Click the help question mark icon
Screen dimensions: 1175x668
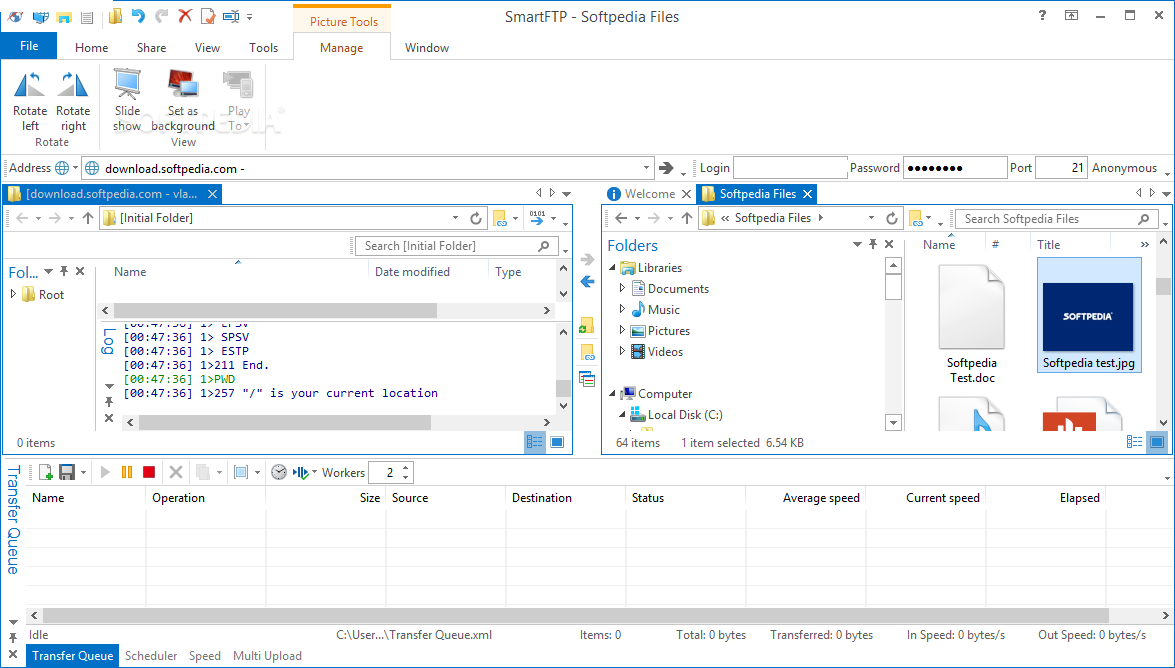point(1042,15)
